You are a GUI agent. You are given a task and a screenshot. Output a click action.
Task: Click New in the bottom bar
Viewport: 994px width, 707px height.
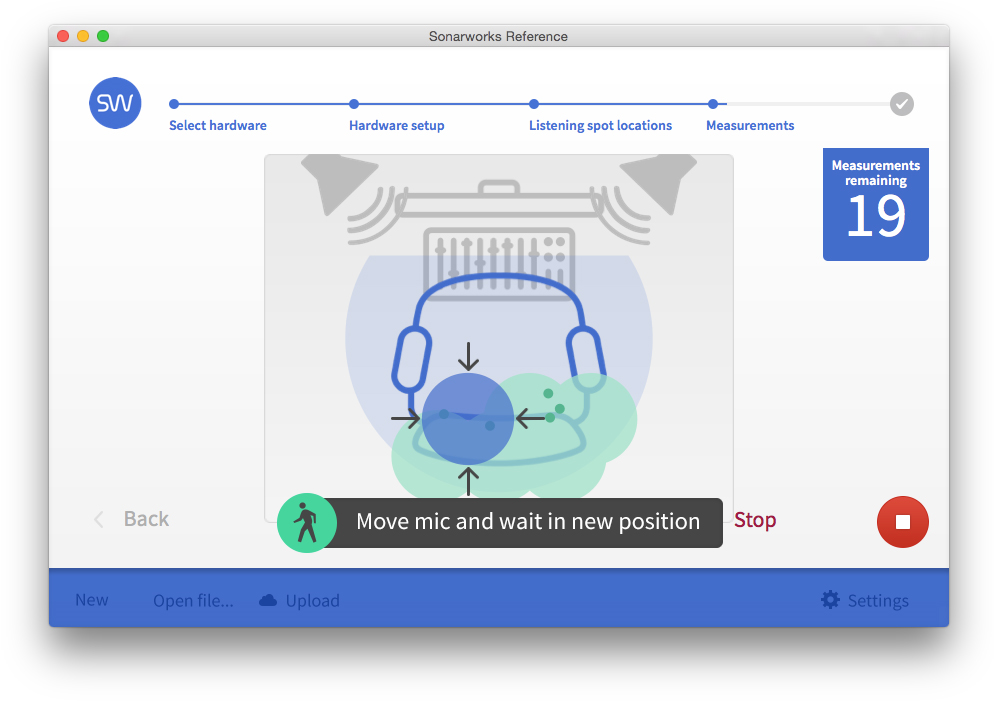coord(91,600)
